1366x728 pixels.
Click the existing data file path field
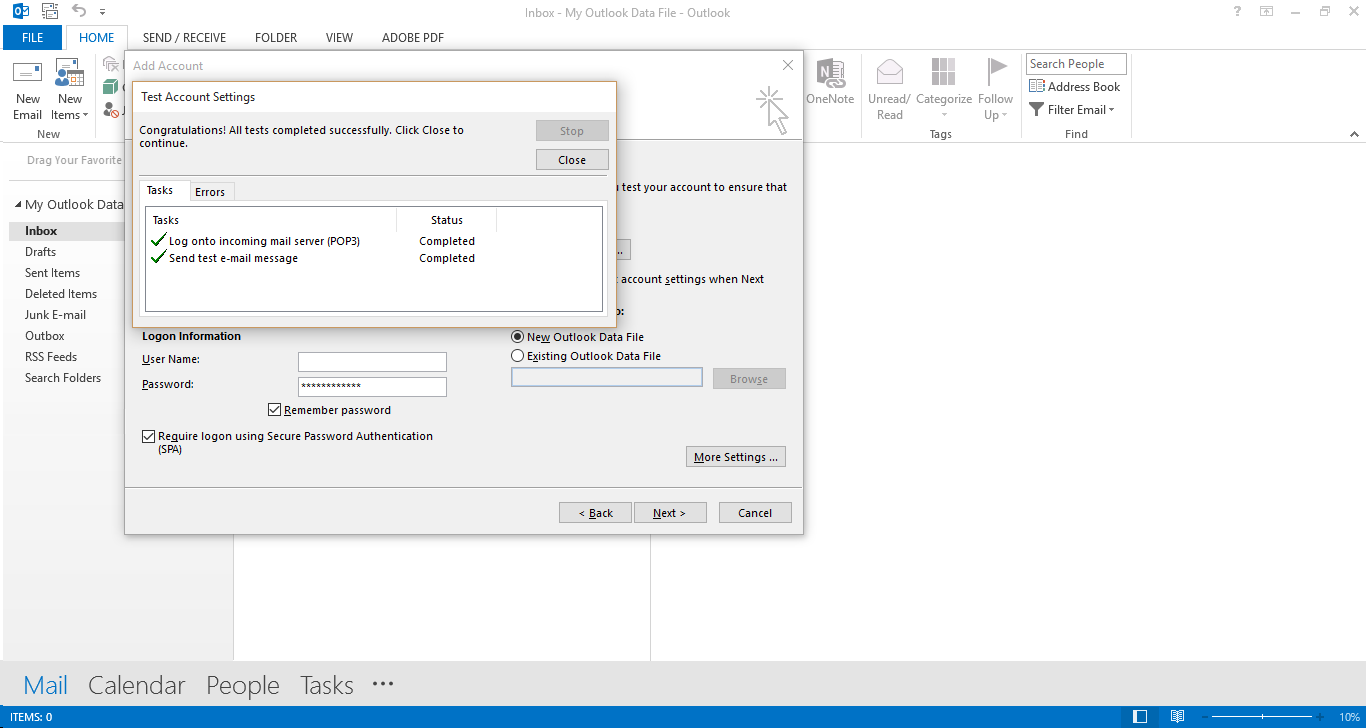coord(607,377)
